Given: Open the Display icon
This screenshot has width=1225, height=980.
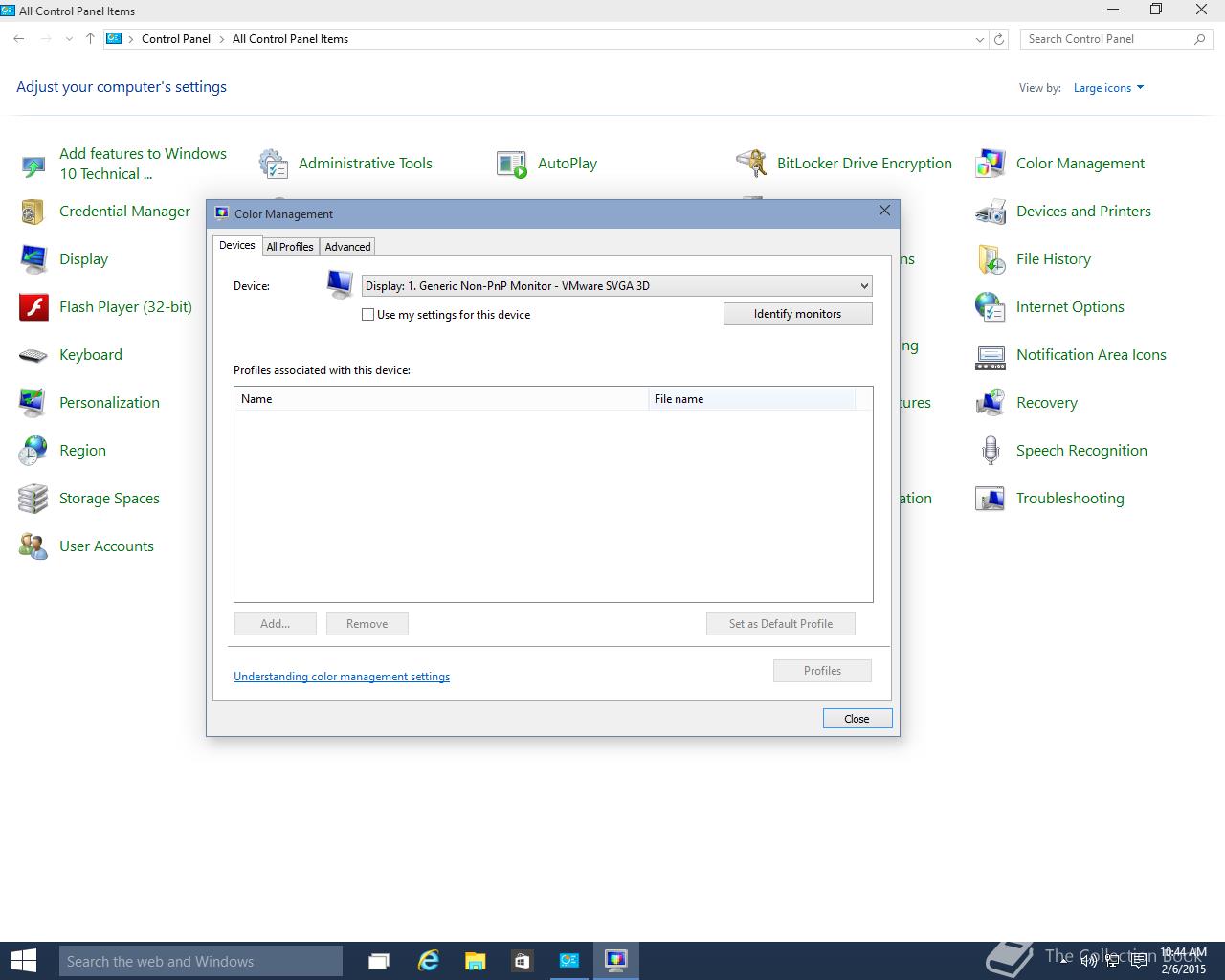Looking at the screenshot, I should (33, 259).
